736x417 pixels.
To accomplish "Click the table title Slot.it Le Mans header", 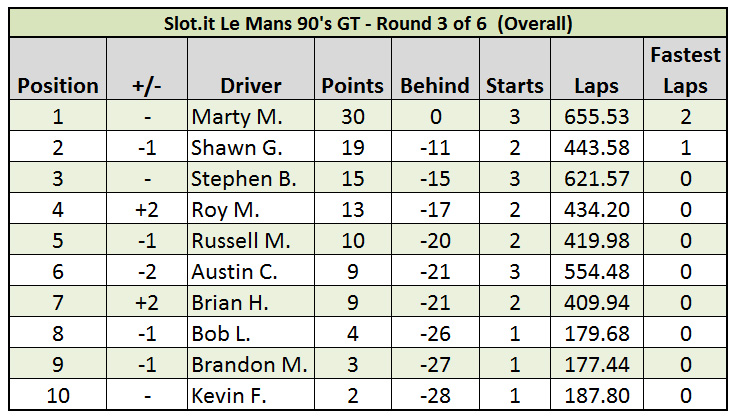I will pyautogui.click(x=367, y=22).
